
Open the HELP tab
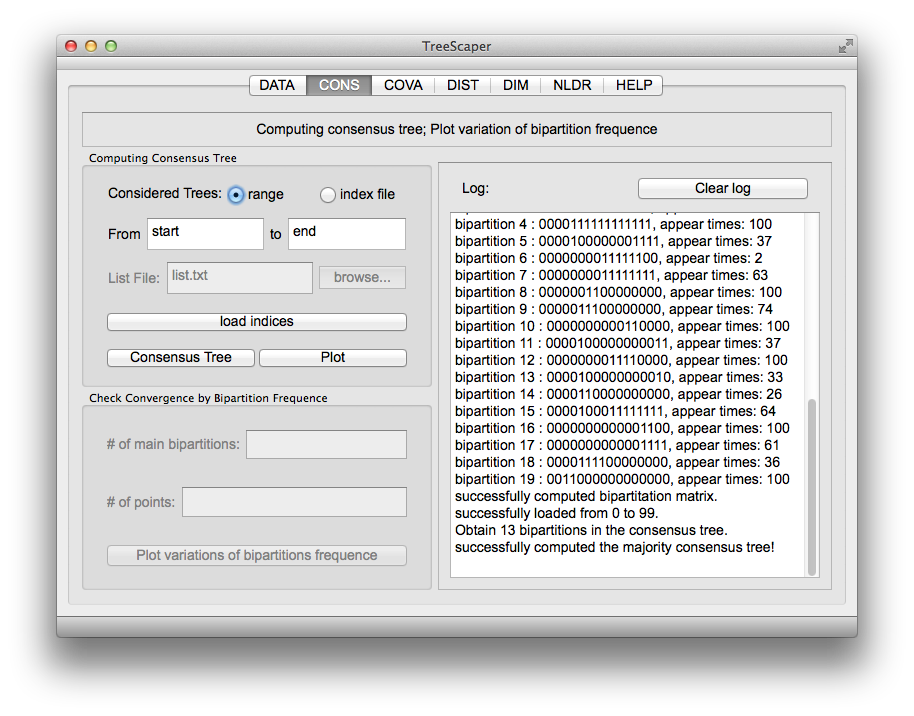click(x=634, y=85)
